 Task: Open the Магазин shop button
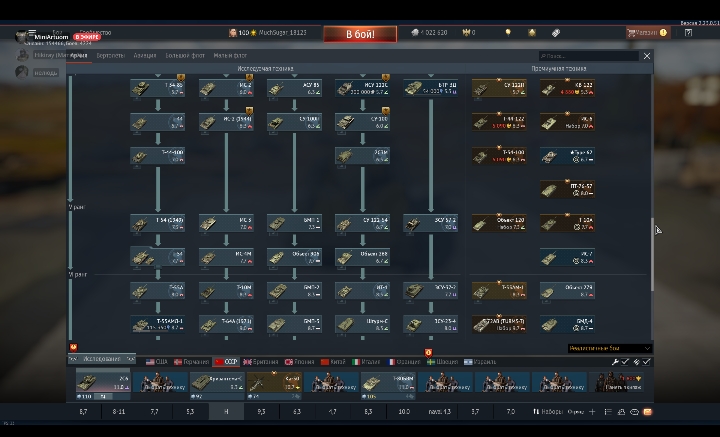pyautogui.click(x=647, y=33)
